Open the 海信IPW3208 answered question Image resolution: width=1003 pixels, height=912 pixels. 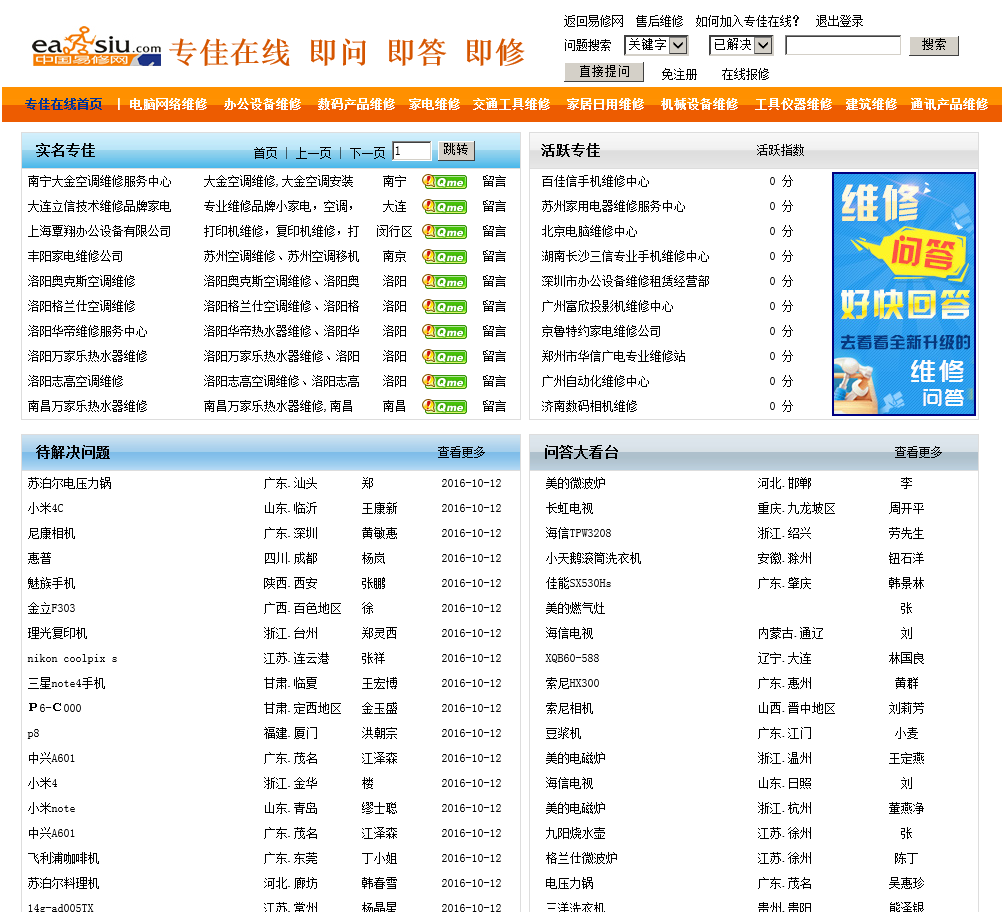pos(578,533)
